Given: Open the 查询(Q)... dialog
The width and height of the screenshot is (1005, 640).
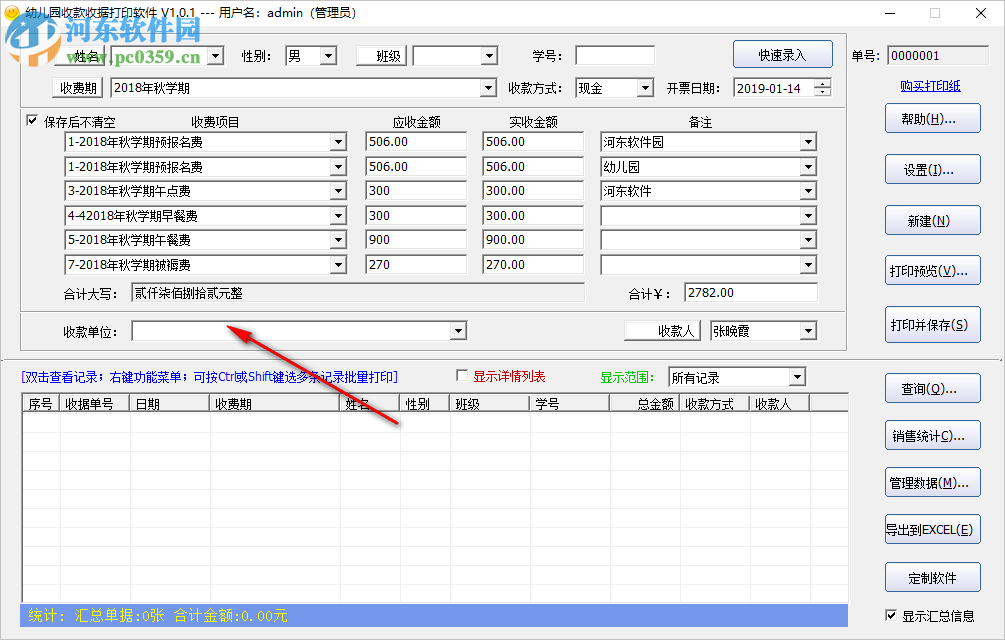Looking at the screenshot, I should tap(933, 389).
